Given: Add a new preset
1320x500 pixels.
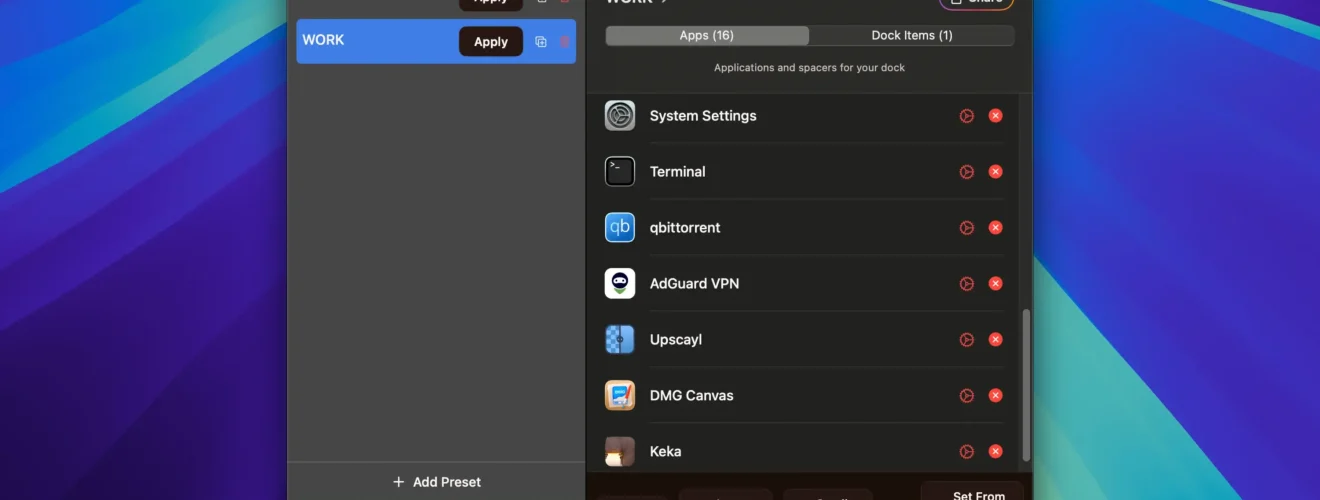Looking at the screenshot, I should [436, 482].
